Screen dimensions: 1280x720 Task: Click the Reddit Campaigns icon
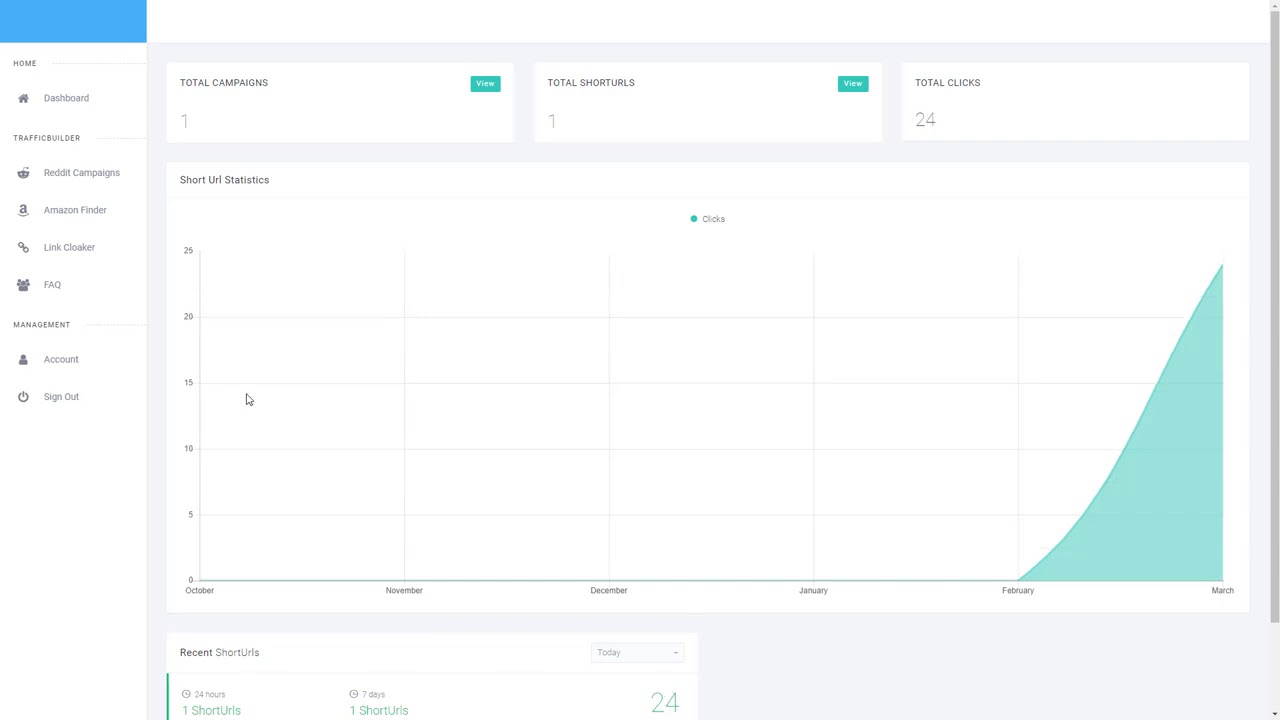pyautogui.click(x=23, y=173)
